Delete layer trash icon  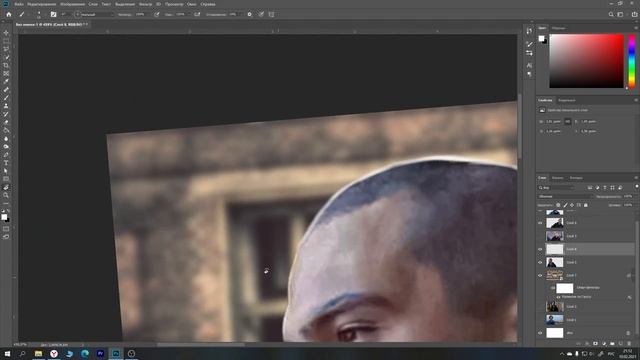[629, 344]
